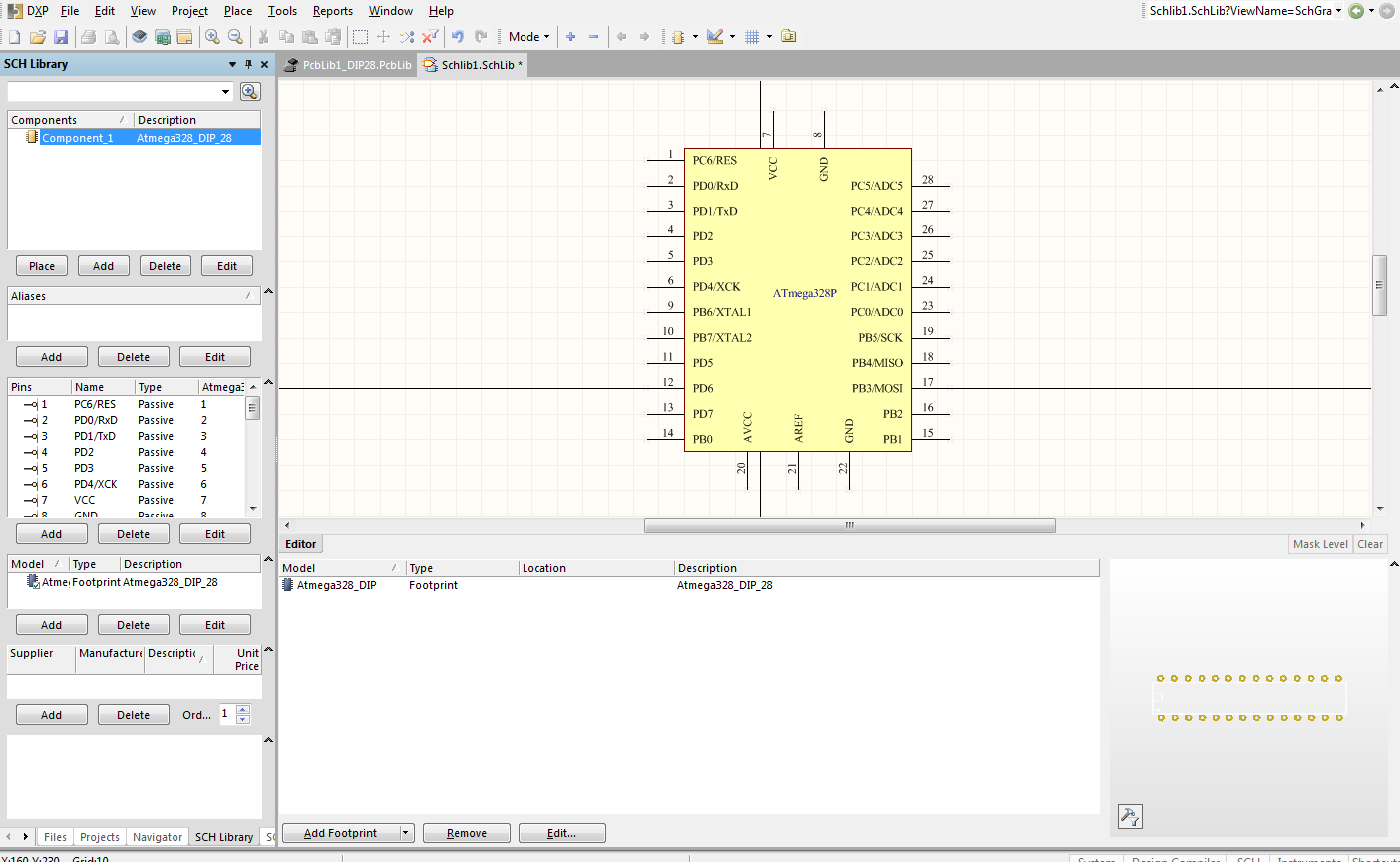Click the Move selection cross icon

[x=383, y=37]
